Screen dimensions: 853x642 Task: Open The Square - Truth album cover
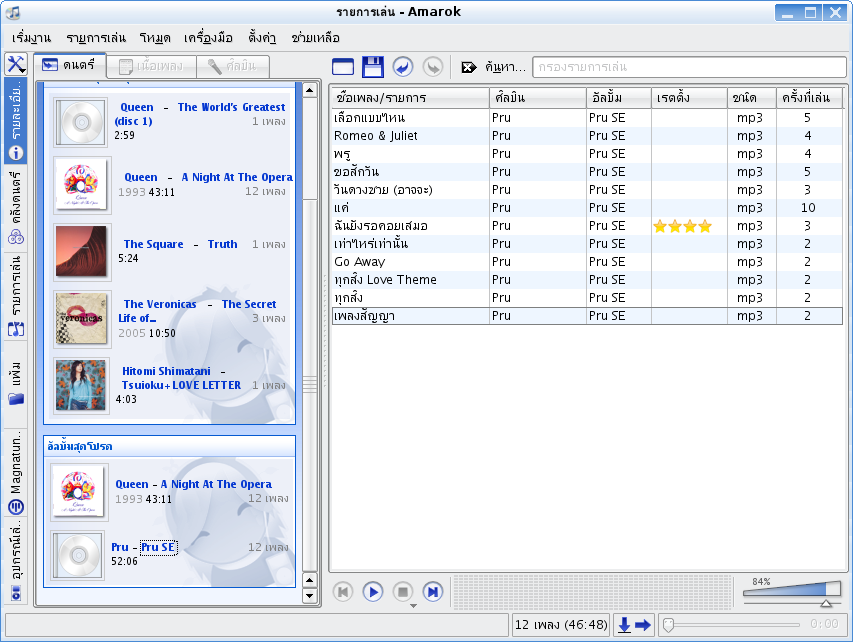[82, 251]
